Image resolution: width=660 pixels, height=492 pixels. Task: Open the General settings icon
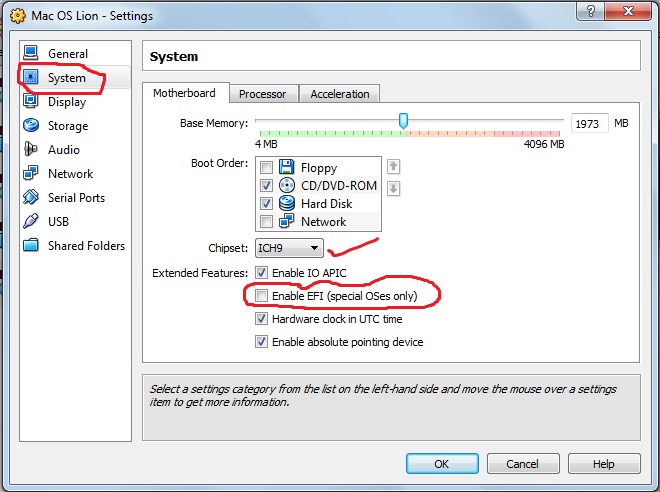coord(31,53)
